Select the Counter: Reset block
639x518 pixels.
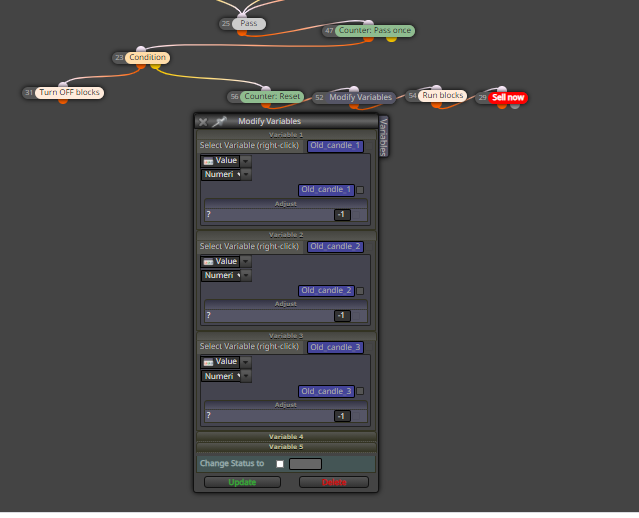(x=272, y=97)
